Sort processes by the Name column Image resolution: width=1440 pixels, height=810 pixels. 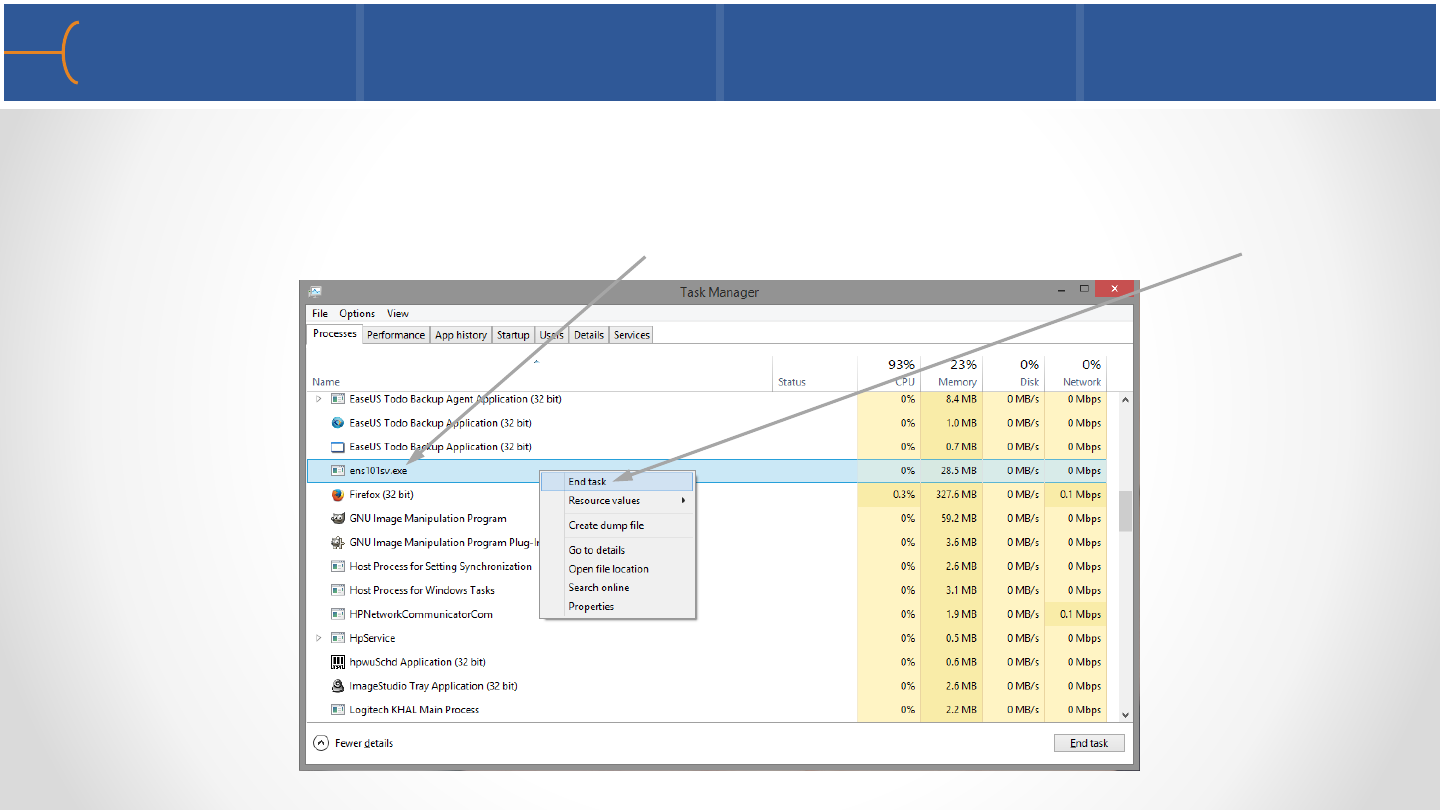540,372
